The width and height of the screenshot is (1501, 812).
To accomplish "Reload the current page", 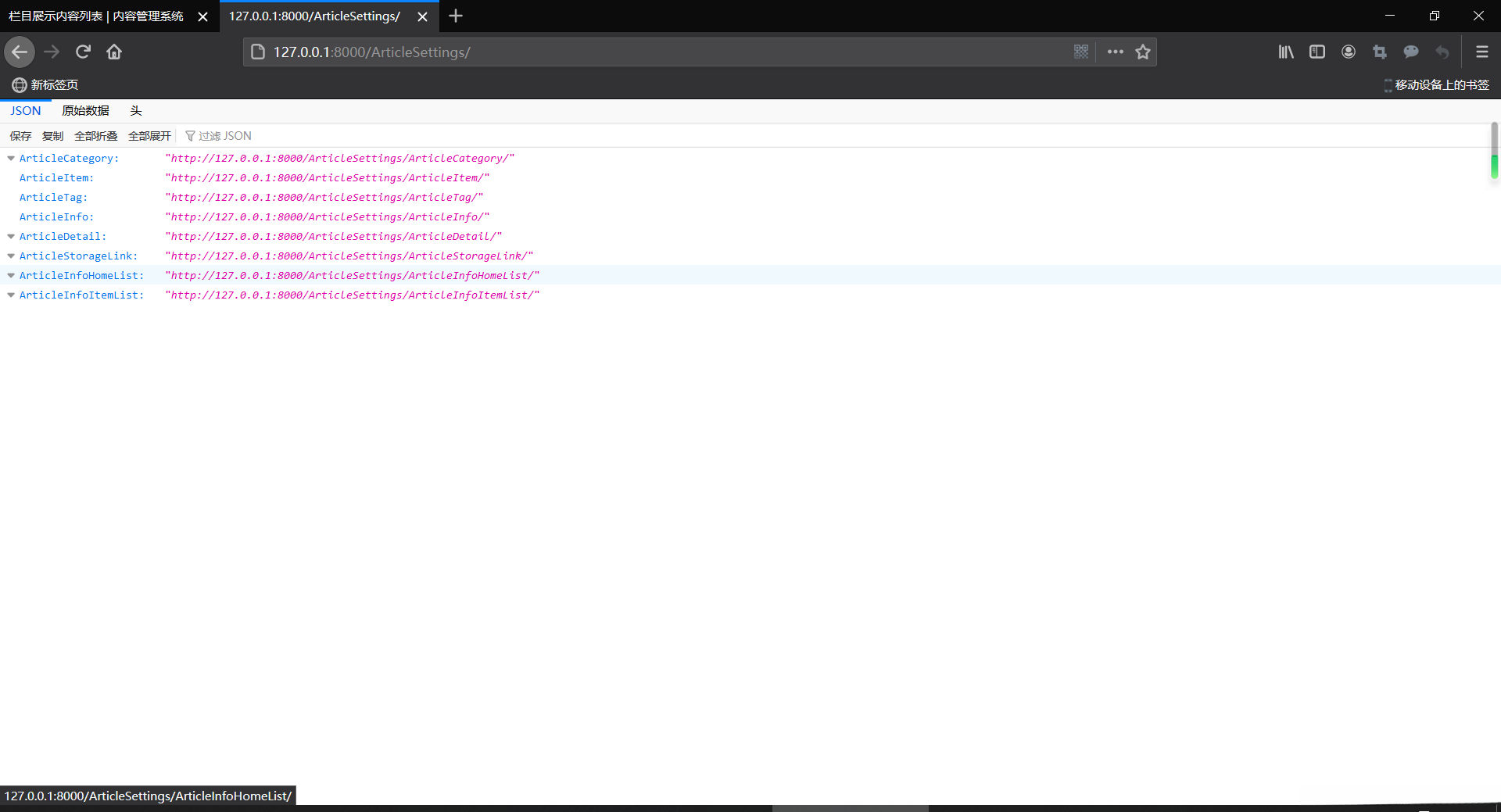I will [83, 52].
